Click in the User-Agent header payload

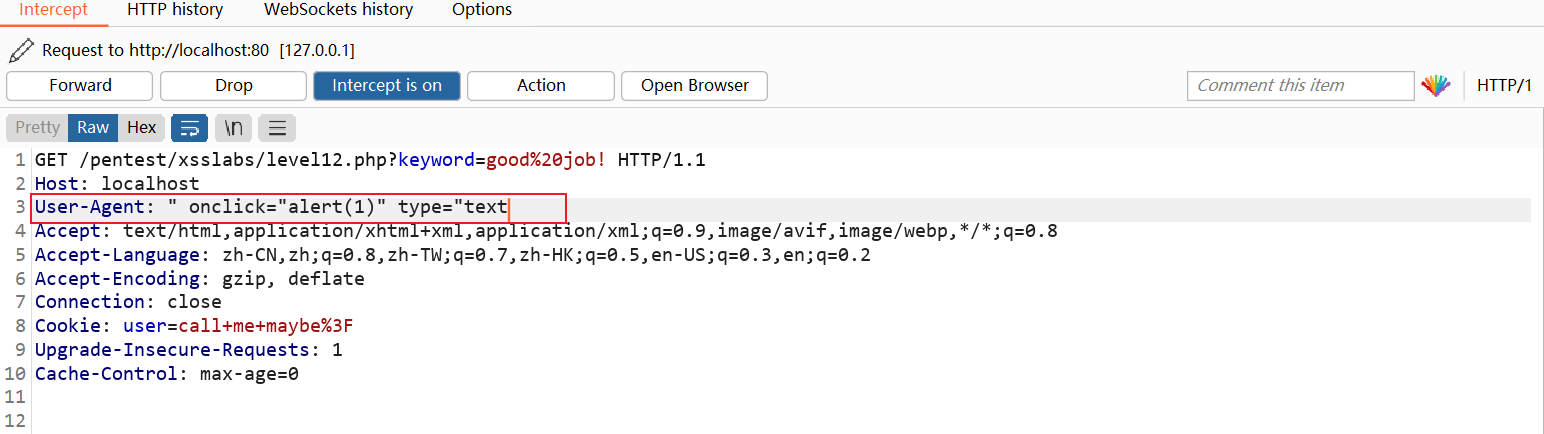(x=339, y=209)
